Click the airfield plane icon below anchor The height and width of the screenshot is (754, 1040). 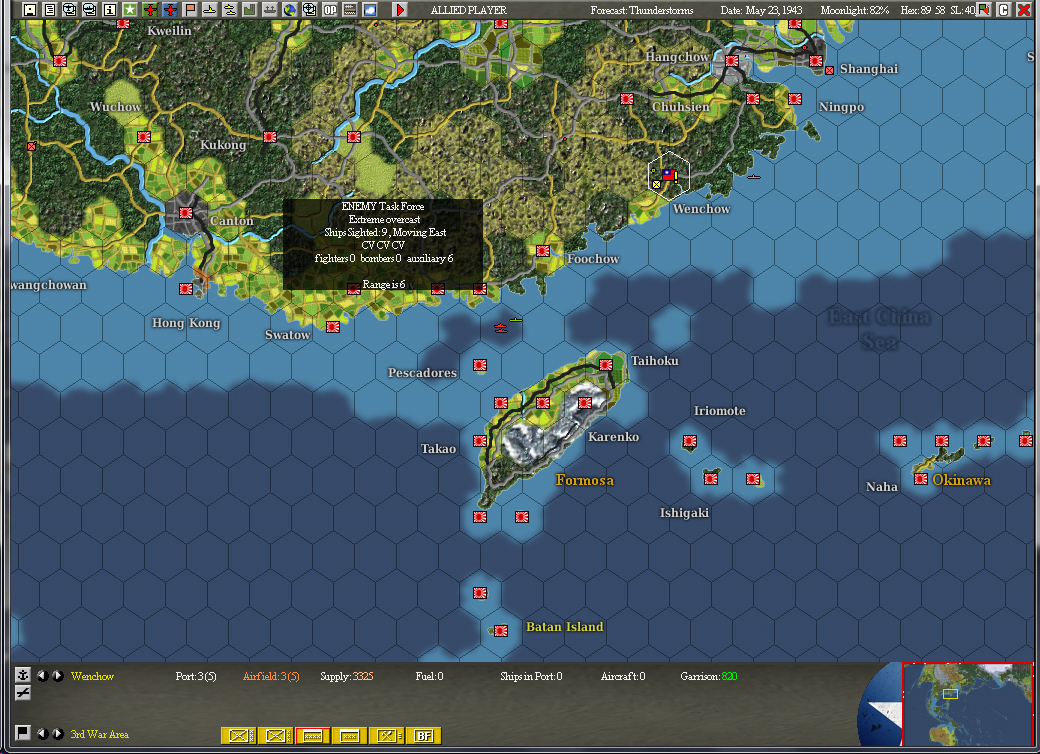(23, 693)
